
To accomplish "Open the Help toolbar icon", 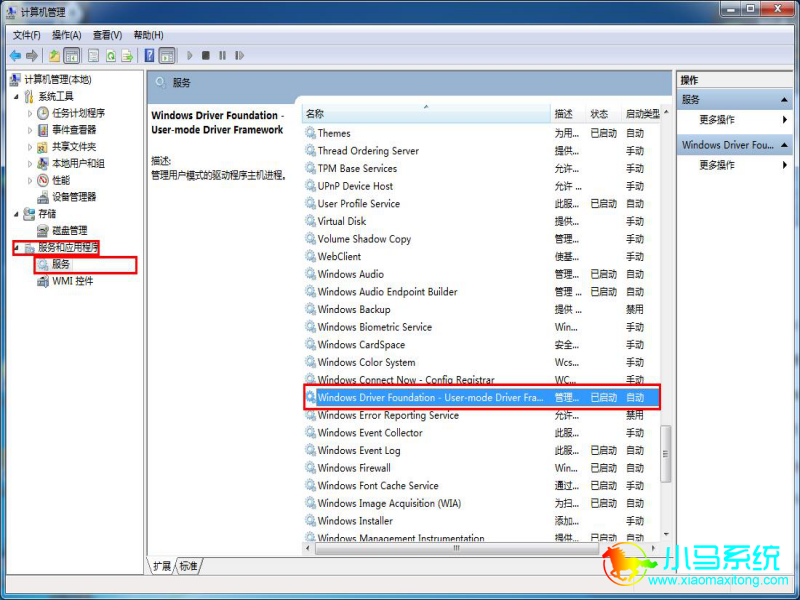I will pos(149,56).
